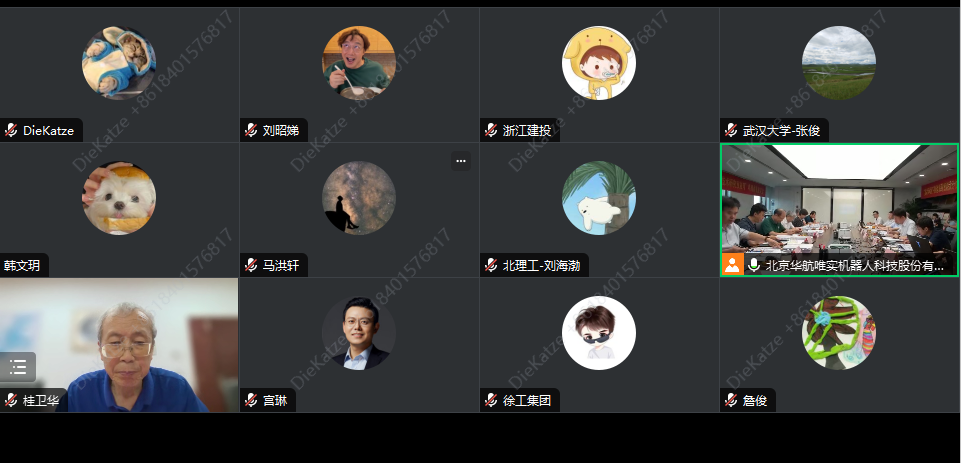Click 刘昭娣's avatar photo
The width and height of the screenshot is (961, 463).
pyautogui.click(x=359, y=63)
